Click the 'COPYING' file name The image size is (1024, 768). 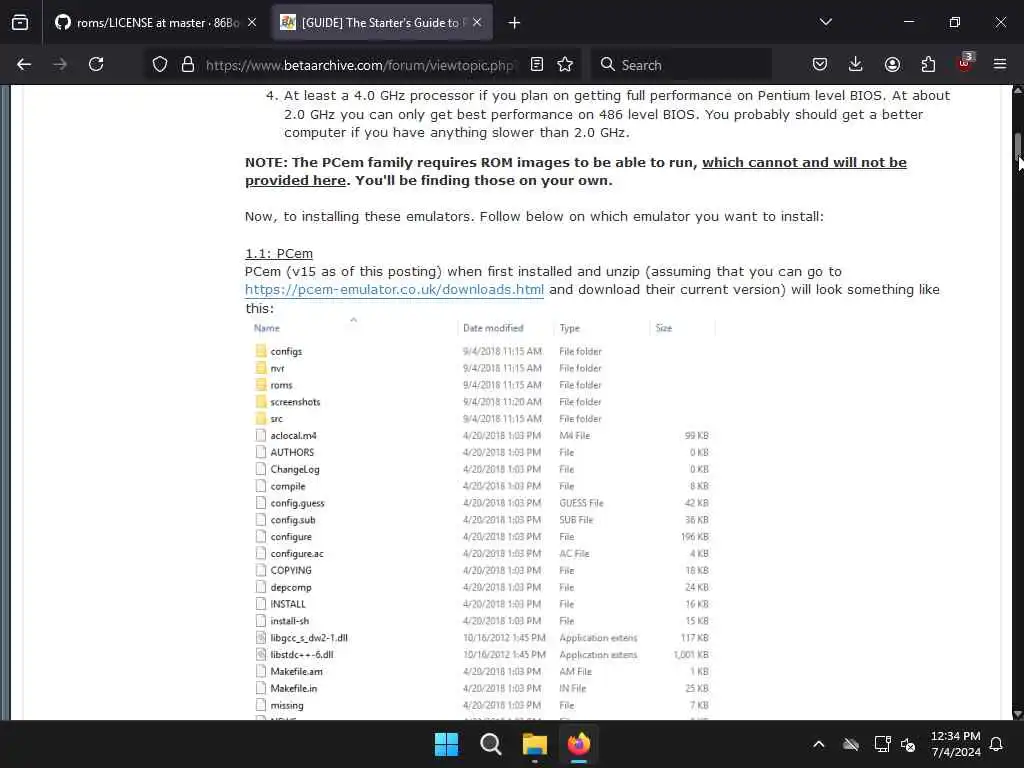click(291, 571)
